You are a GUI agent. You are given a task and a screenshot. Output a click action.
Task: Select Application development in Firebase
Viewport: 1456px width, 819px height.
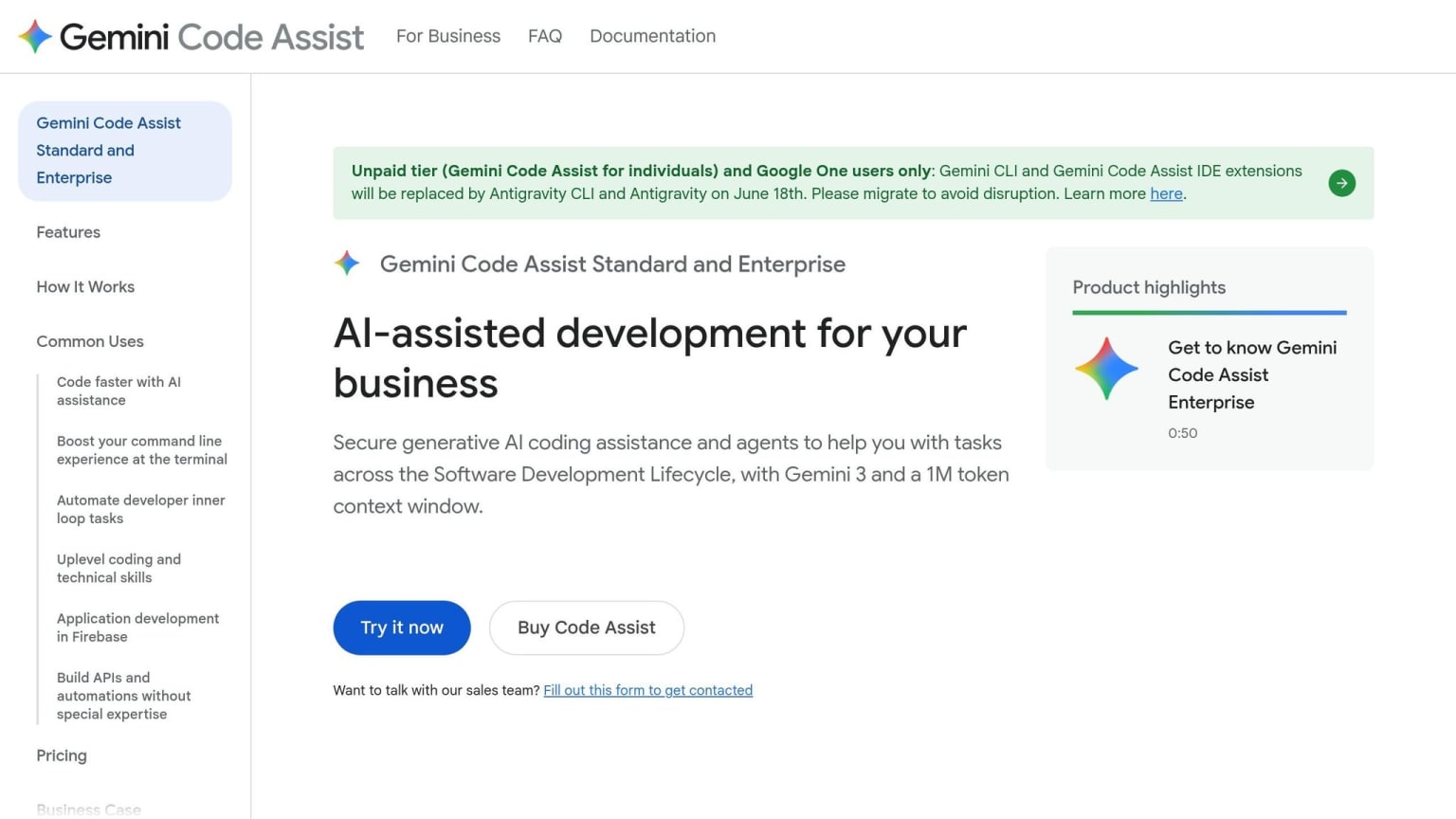coord(137,628)
